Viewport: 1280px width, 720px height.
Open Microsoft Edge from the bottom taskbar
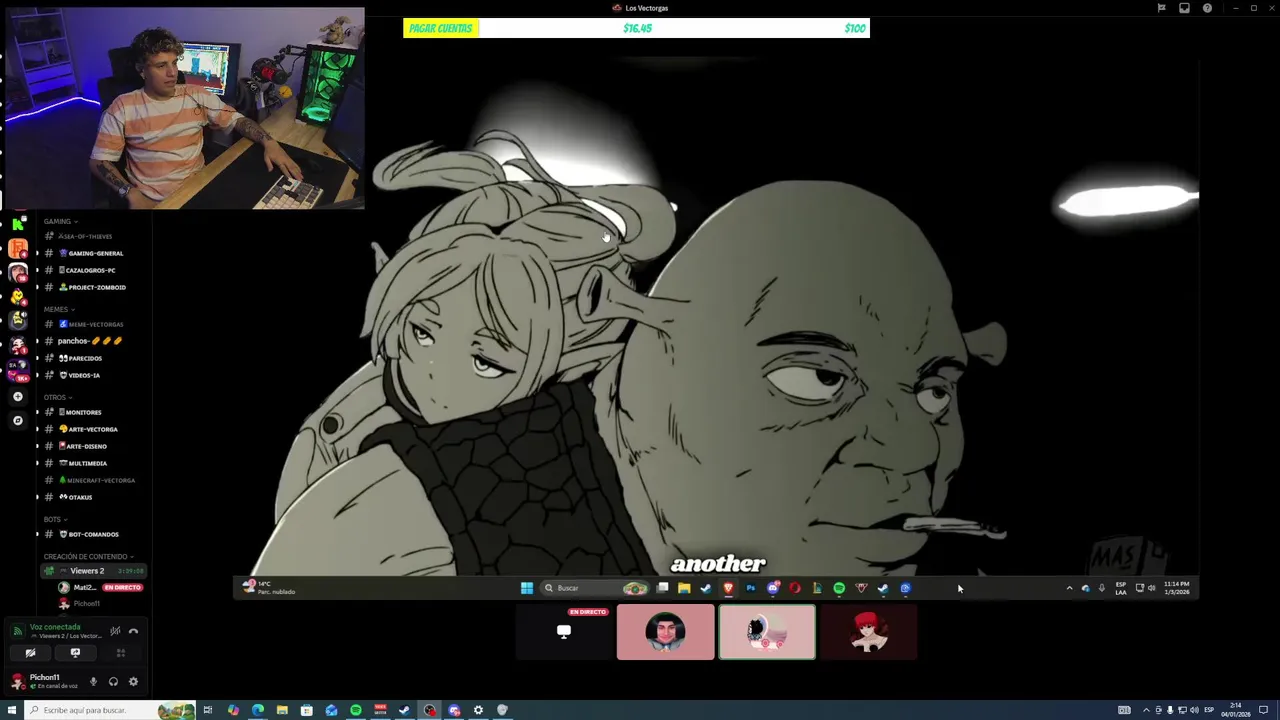click(x=257, y=710)
